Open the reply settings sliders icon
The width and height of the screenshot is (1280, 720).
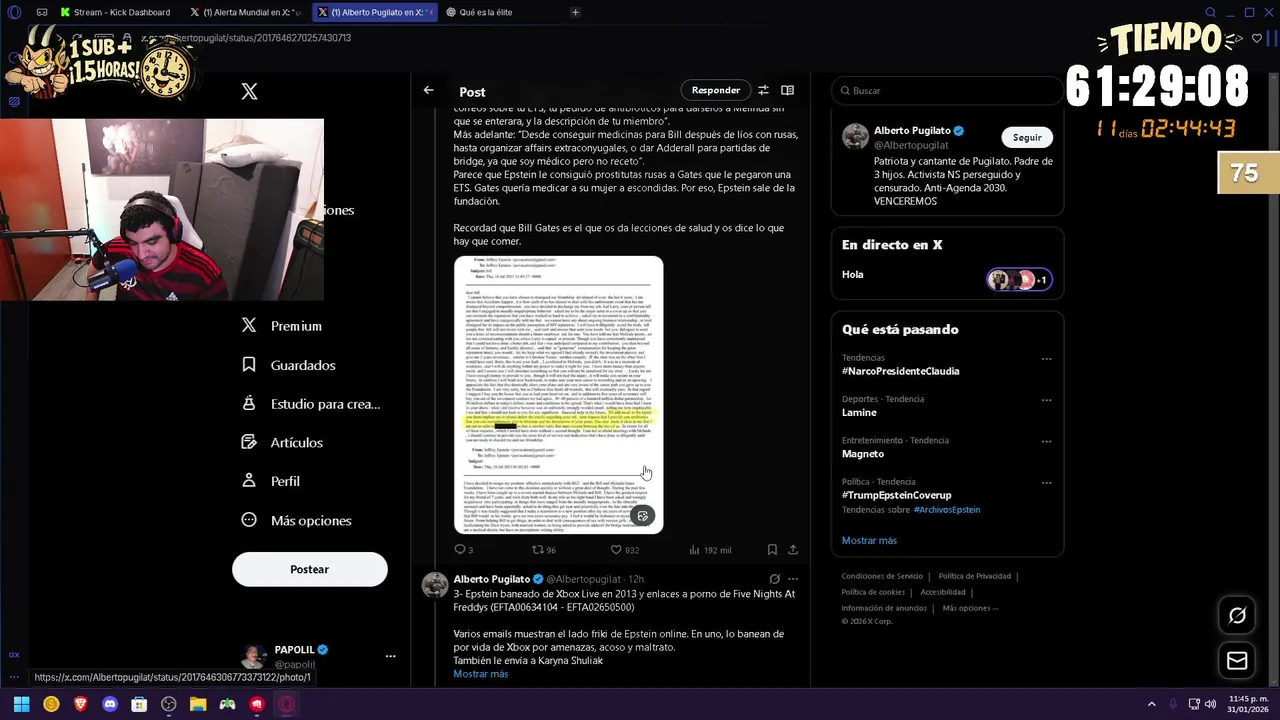pyautogui.click(x=763, y=90)
